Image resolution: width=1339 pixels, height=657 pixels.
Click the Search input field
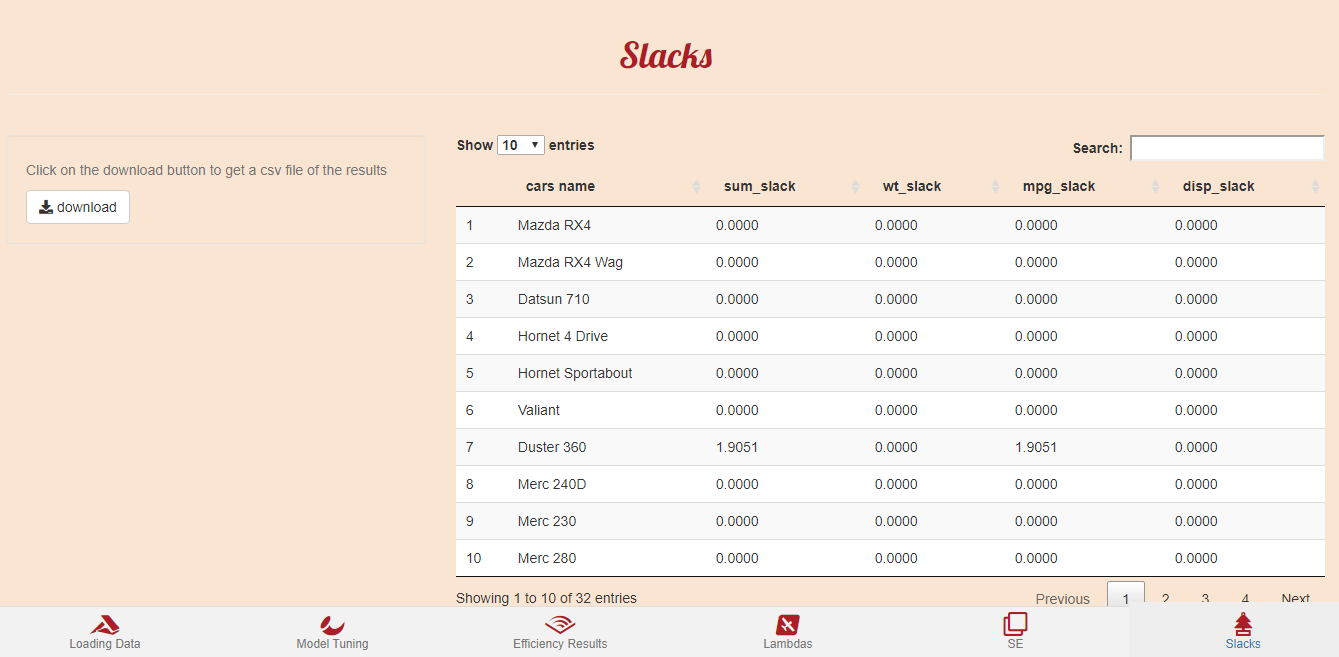click(x=1227, y=148)
